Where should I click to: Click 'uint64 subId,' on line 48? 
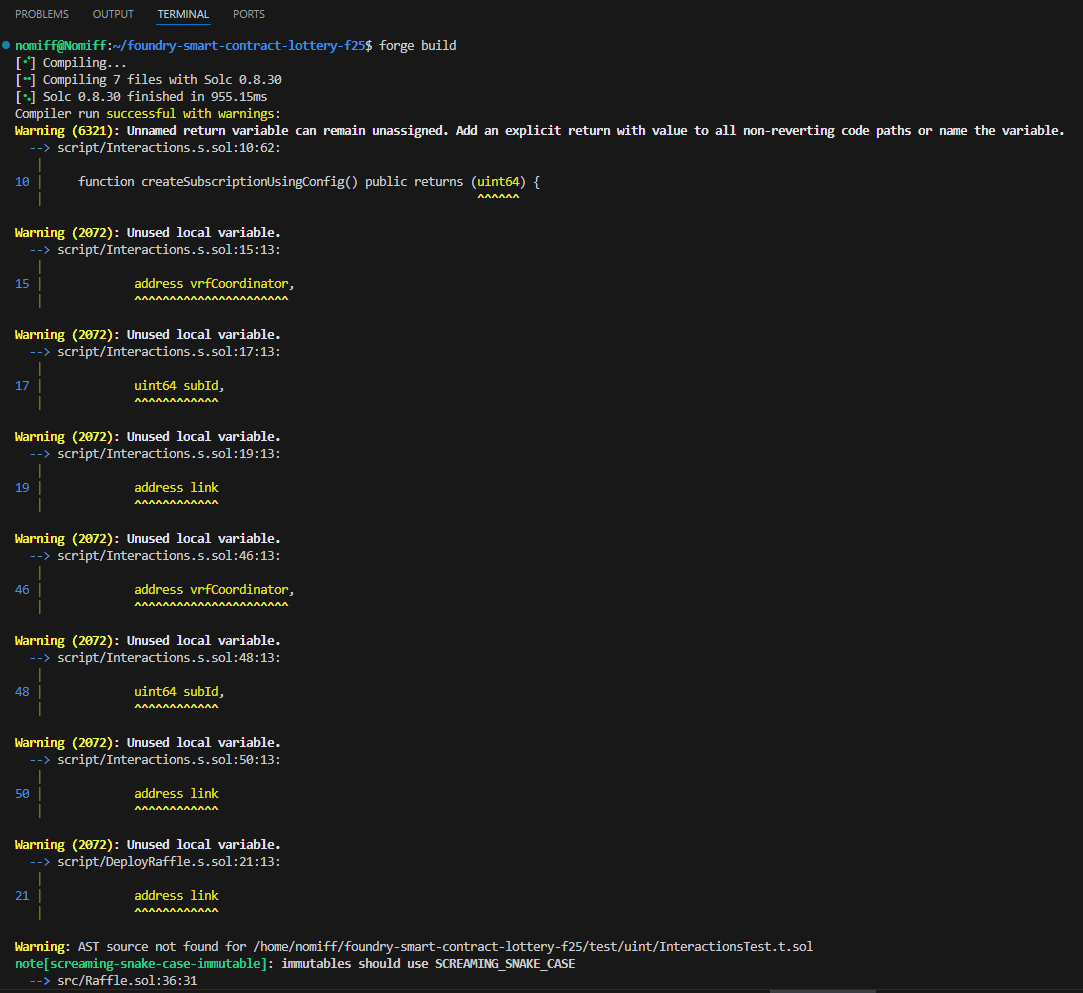(179, 692)
